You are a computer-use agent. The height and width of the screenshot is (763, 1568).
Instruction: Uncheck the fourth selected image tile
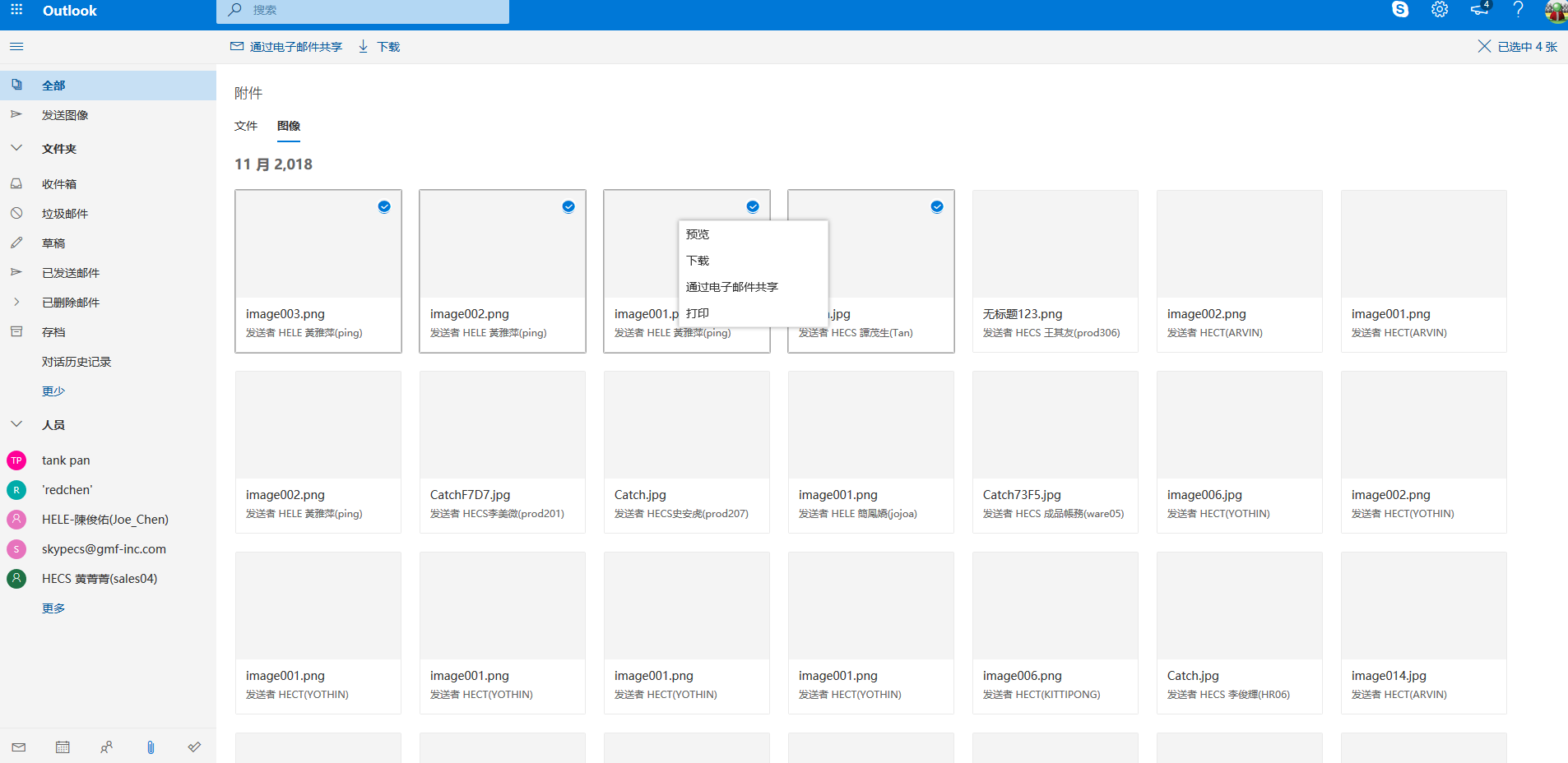[937, 206]
